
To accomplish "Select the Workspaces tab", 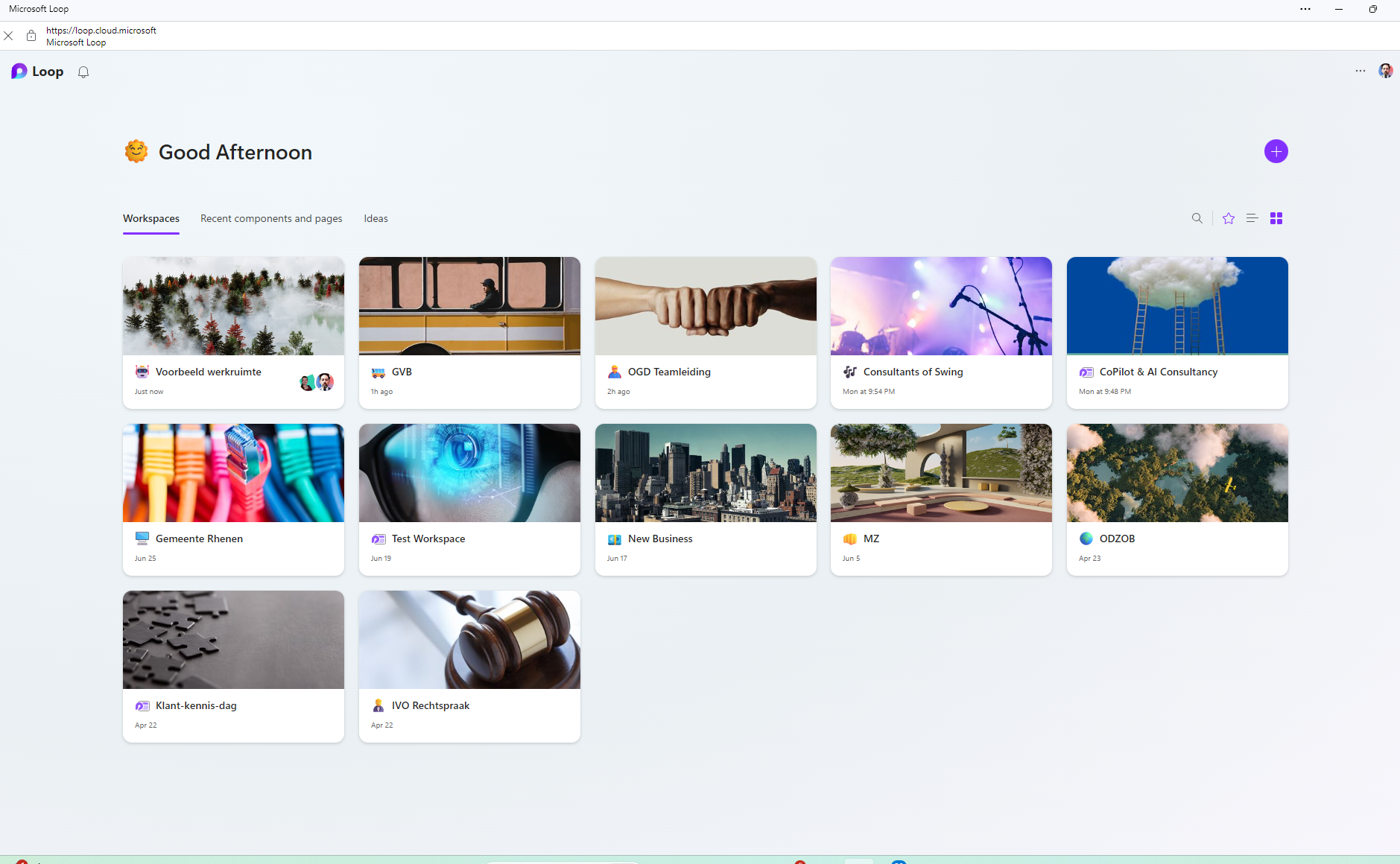I will (x=151, y=218).
